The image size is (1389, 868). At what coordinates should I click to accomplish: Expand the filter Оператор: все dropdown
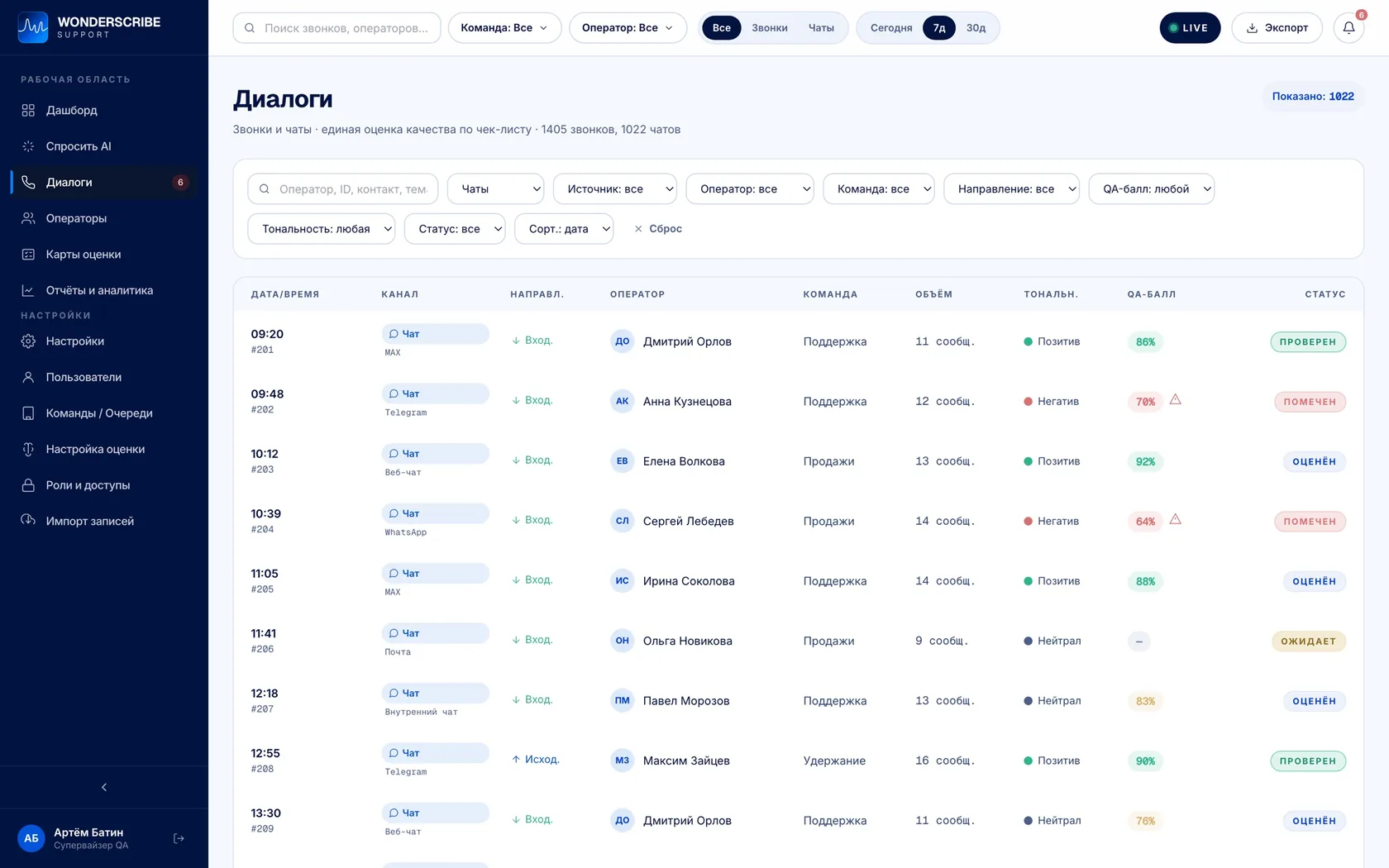click(x=749, y=189)
